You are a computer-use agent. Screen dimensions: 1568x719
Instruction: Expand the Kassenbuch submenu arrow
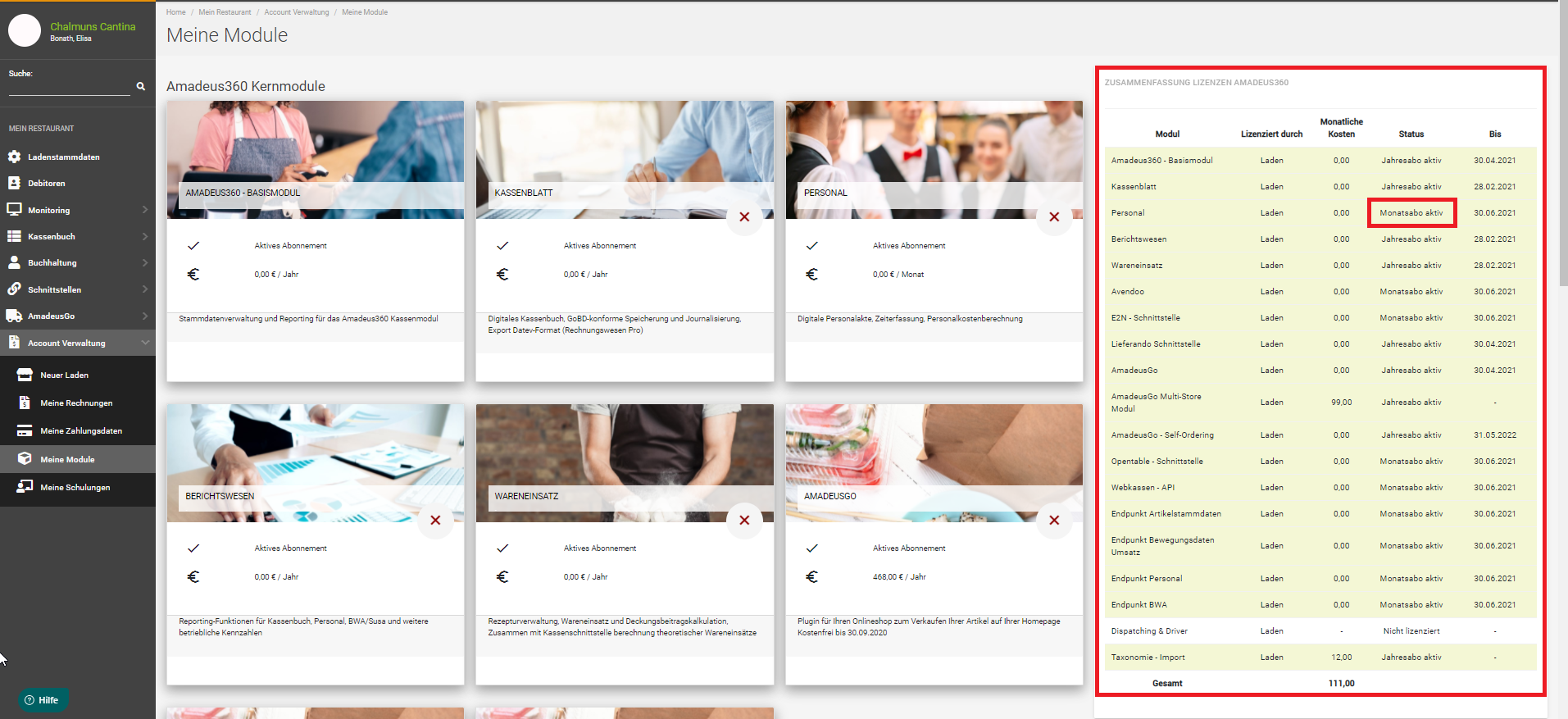(145, 236)
